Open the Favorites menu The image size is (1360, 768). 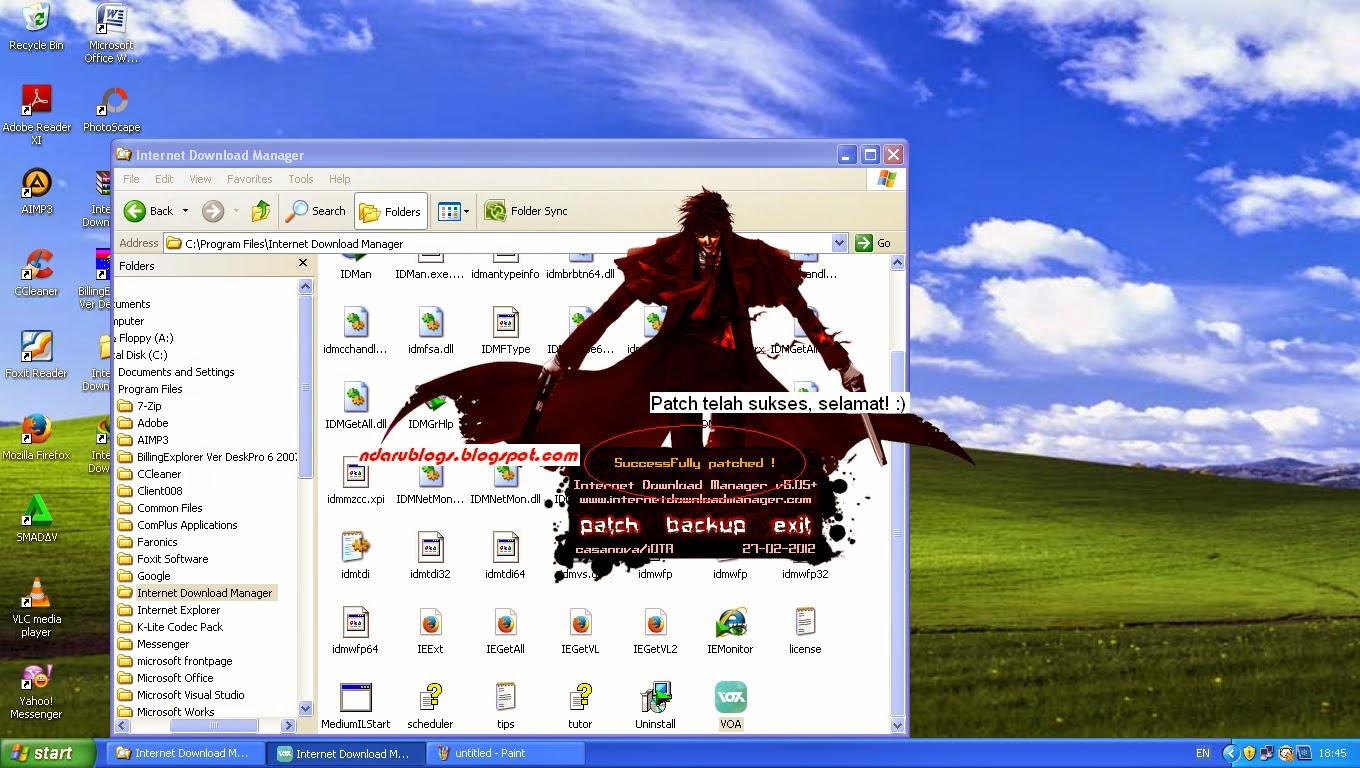pyautogui.click(x=250, y=179)
